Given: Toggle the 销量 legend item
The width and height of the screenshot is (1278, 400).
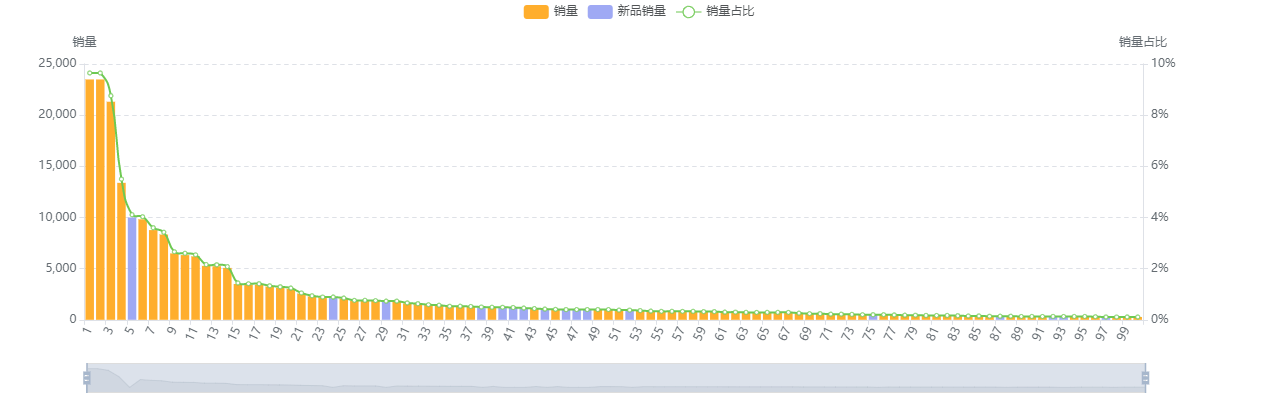Looking at the screenshot, I should coord(551,11).
